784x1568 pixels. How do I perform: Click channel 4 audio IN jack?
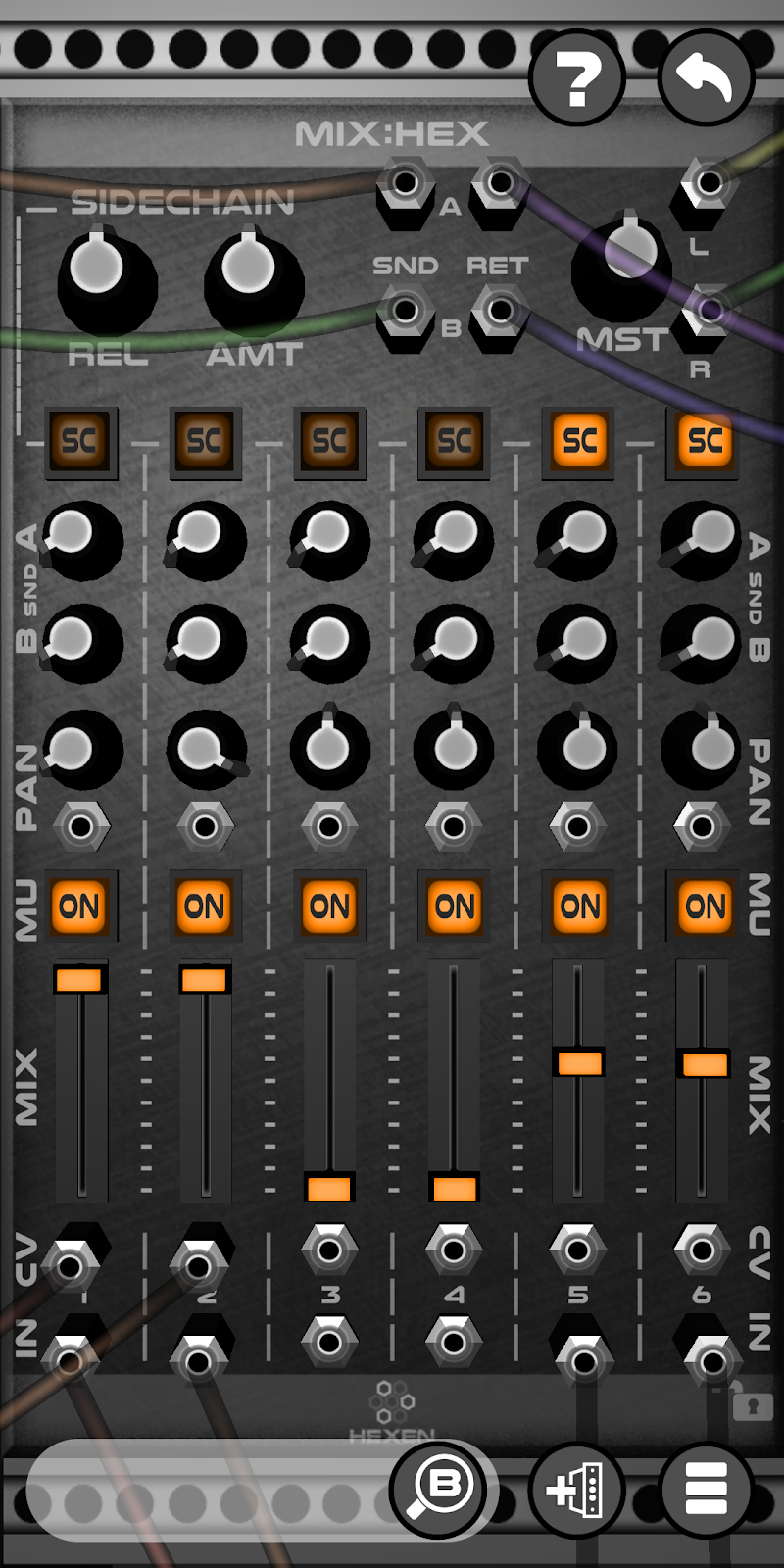[x=453, y=1341]
